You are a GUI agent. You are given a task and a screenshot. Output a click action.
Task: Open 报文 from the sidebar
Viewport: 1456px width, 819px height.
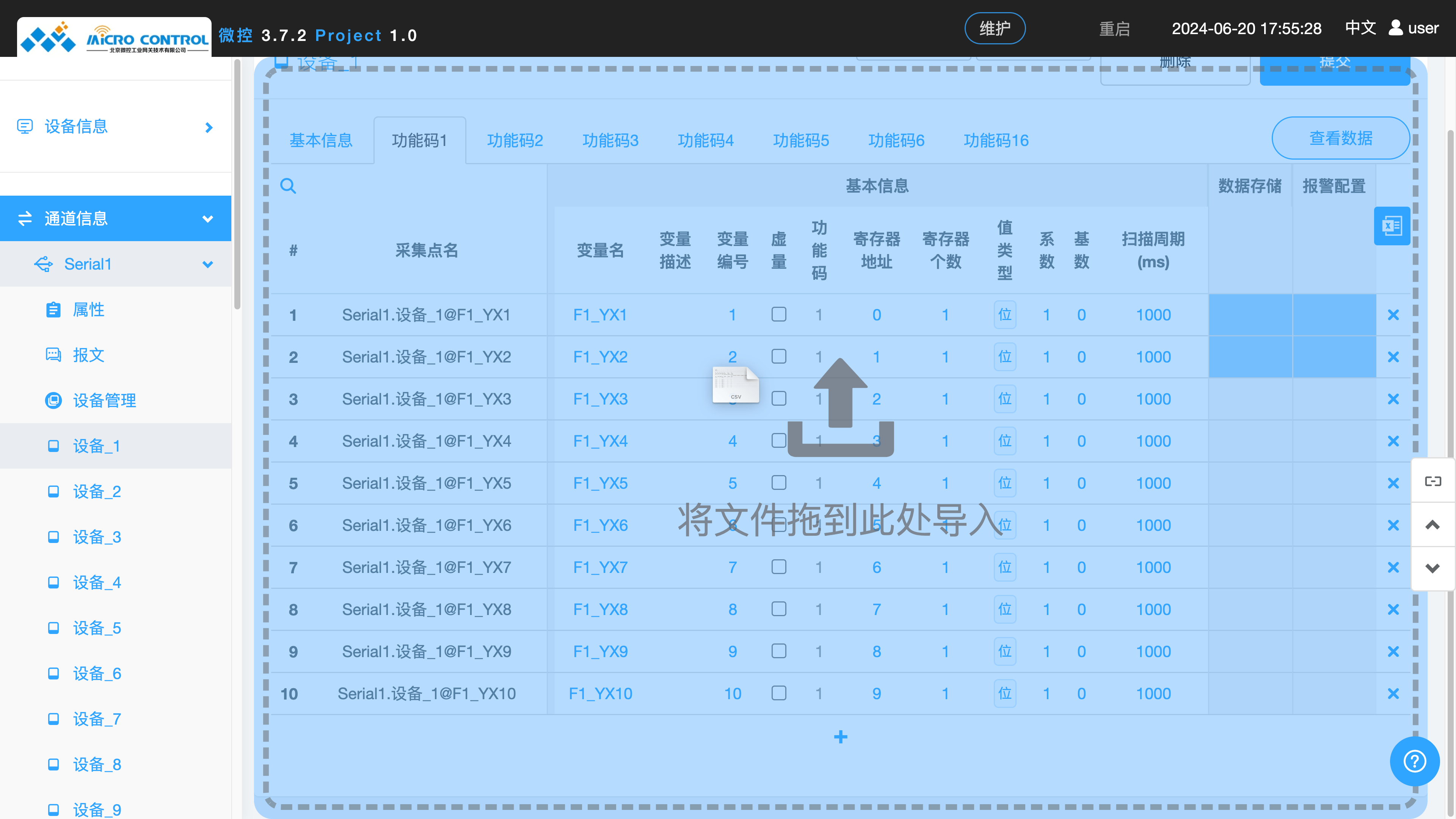[x=89, y=355]
